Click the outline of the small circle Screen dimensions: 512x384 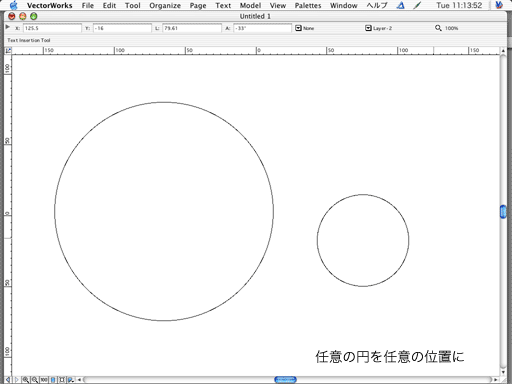click(x=363, y=195)
